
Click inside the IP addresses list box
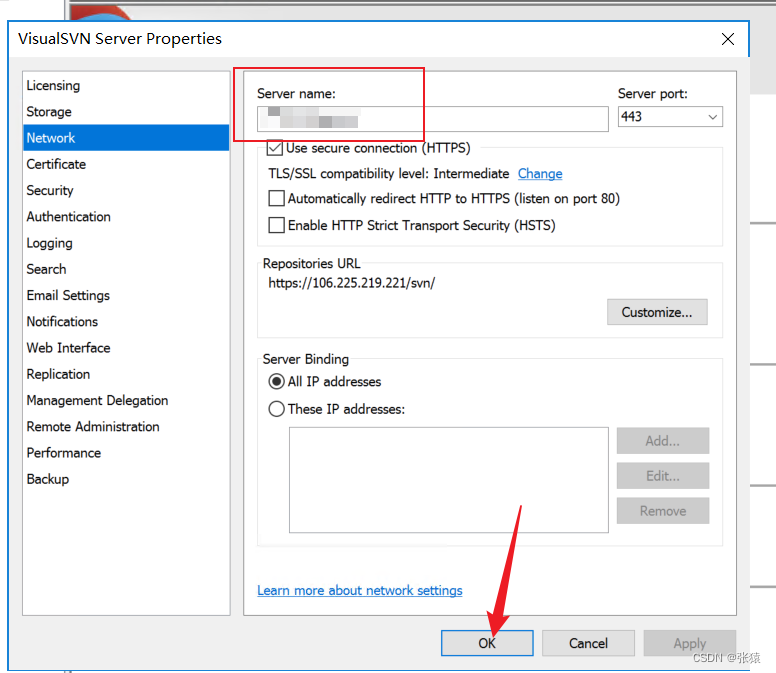point(449,480)
